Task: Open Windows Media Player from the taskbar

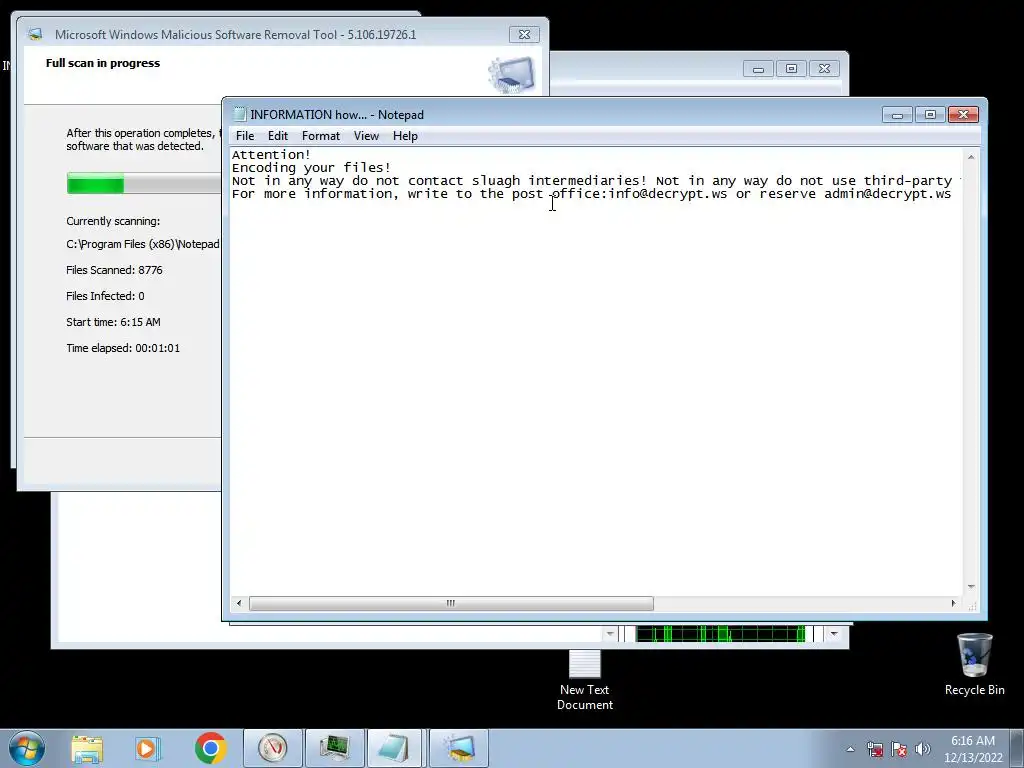Action: [148, 748]
